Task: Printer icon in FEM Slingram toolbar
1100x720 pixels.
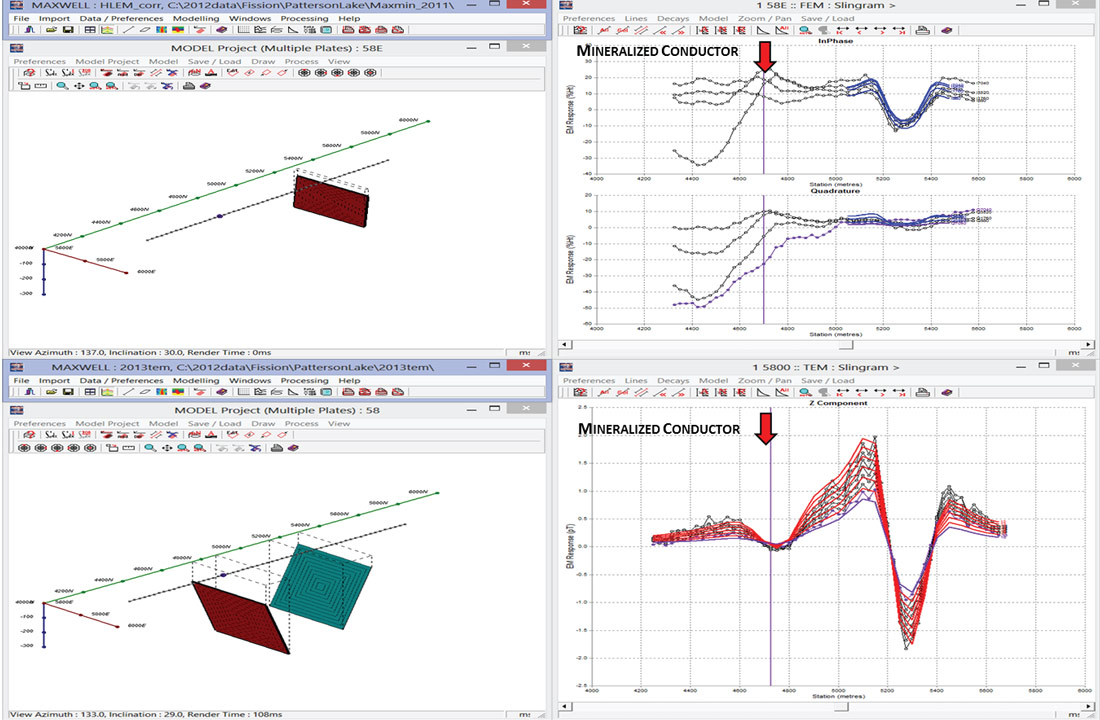Action: pyautogui.click(x=923, y=30)
